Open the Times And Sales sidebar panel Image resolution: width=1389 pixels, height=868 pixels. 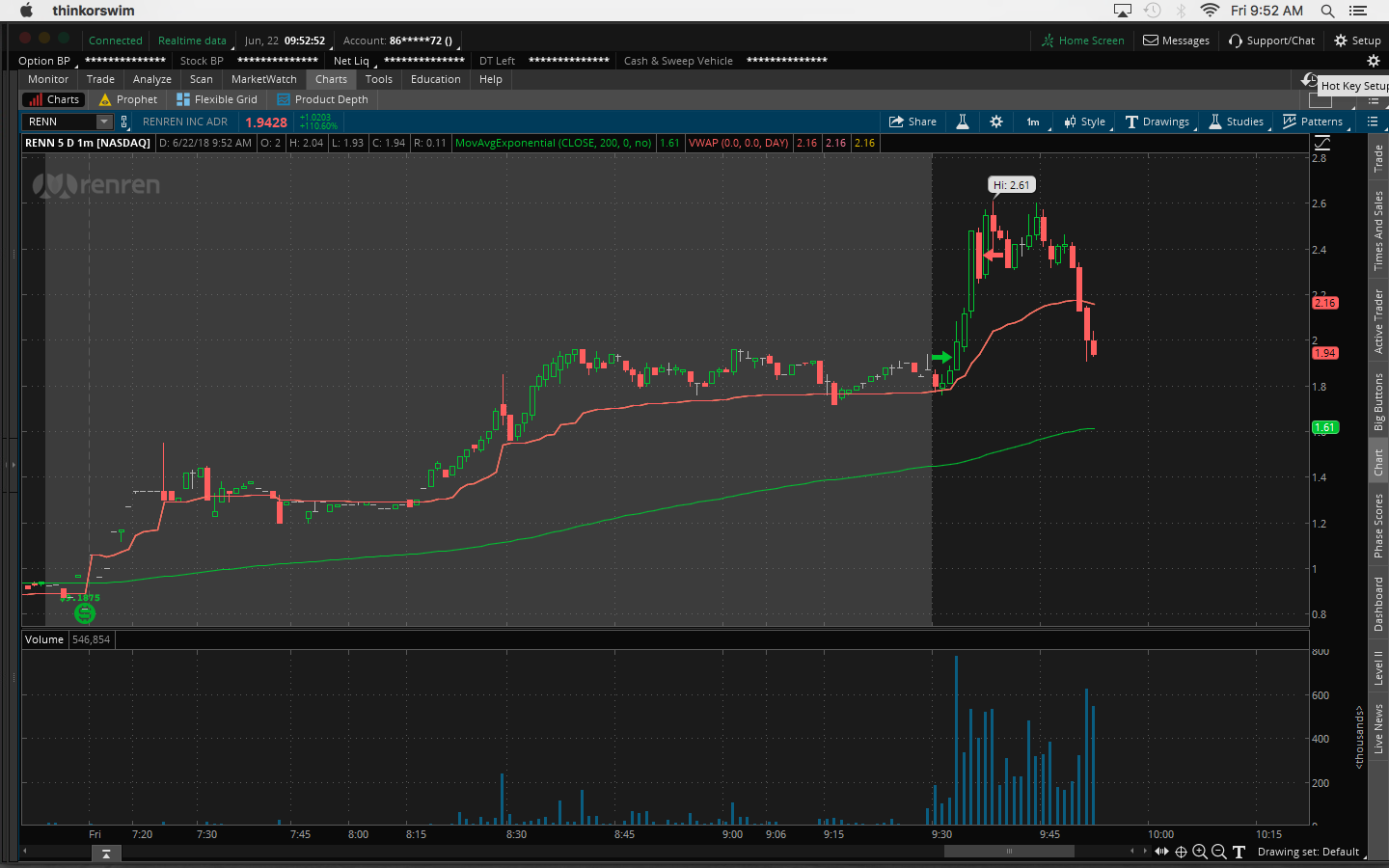point(1378,231)
